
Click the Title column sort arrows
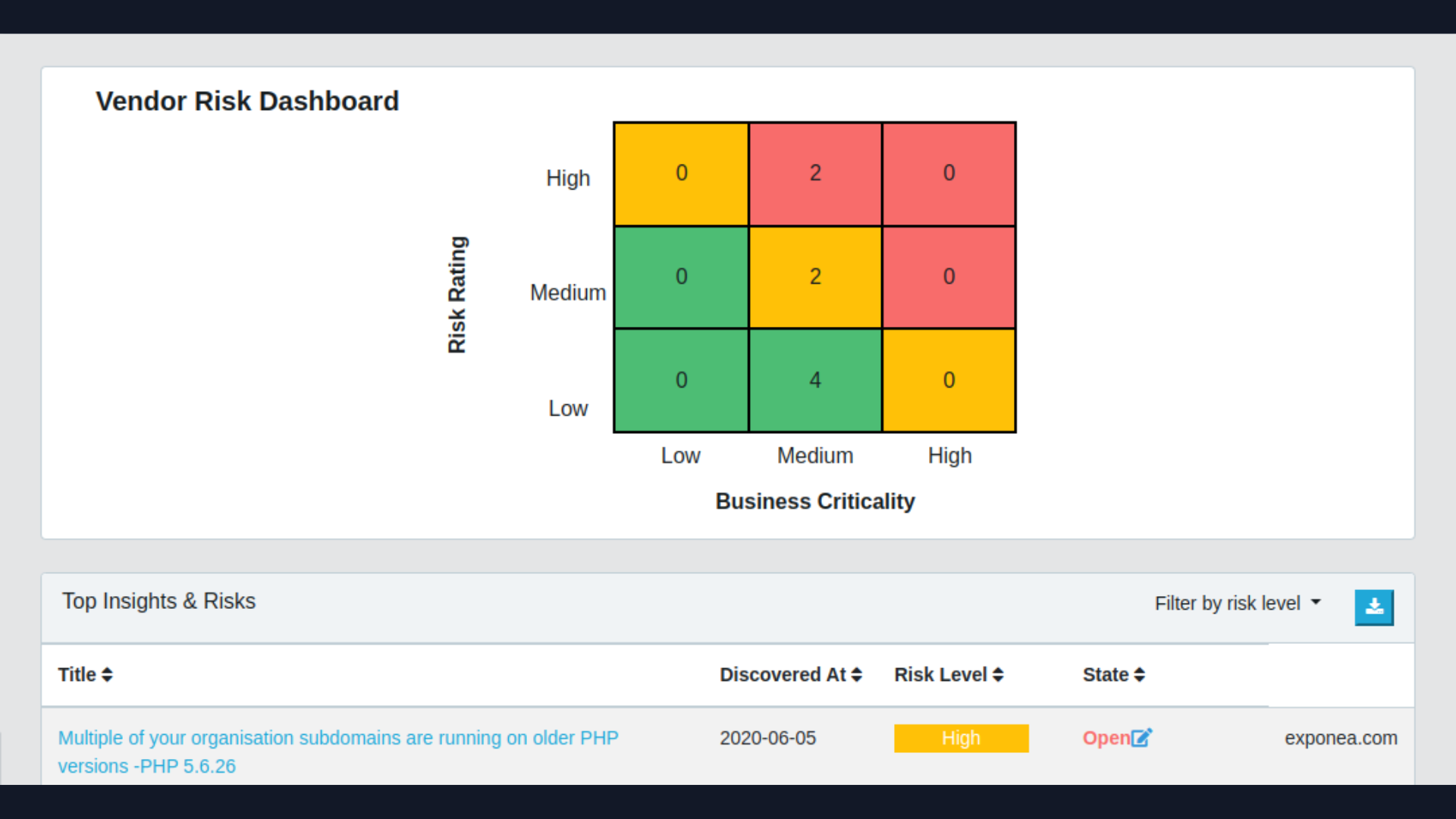tap(107, 674)
